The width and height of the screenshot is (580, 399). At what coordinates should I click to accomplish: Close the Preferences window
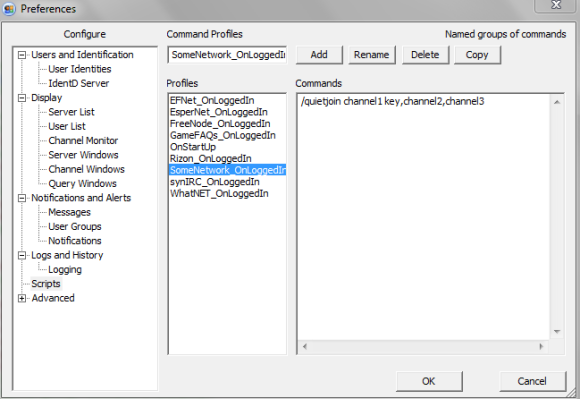pyautogui.click(x=556, y=5)
